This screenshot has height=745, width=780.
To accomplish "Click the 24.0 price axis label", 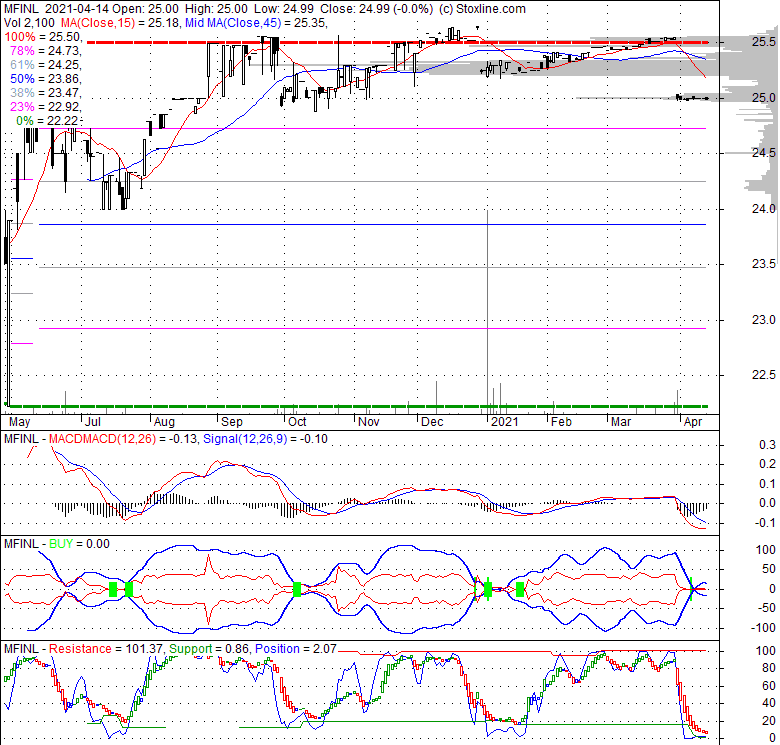I will click(764, 209).
